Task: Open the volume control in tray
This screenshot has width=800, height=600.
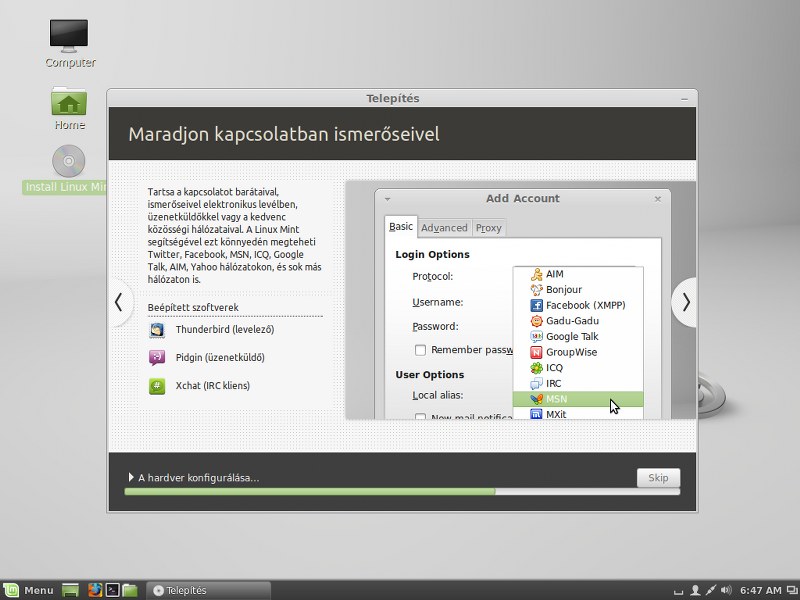Action: [727, 590]
